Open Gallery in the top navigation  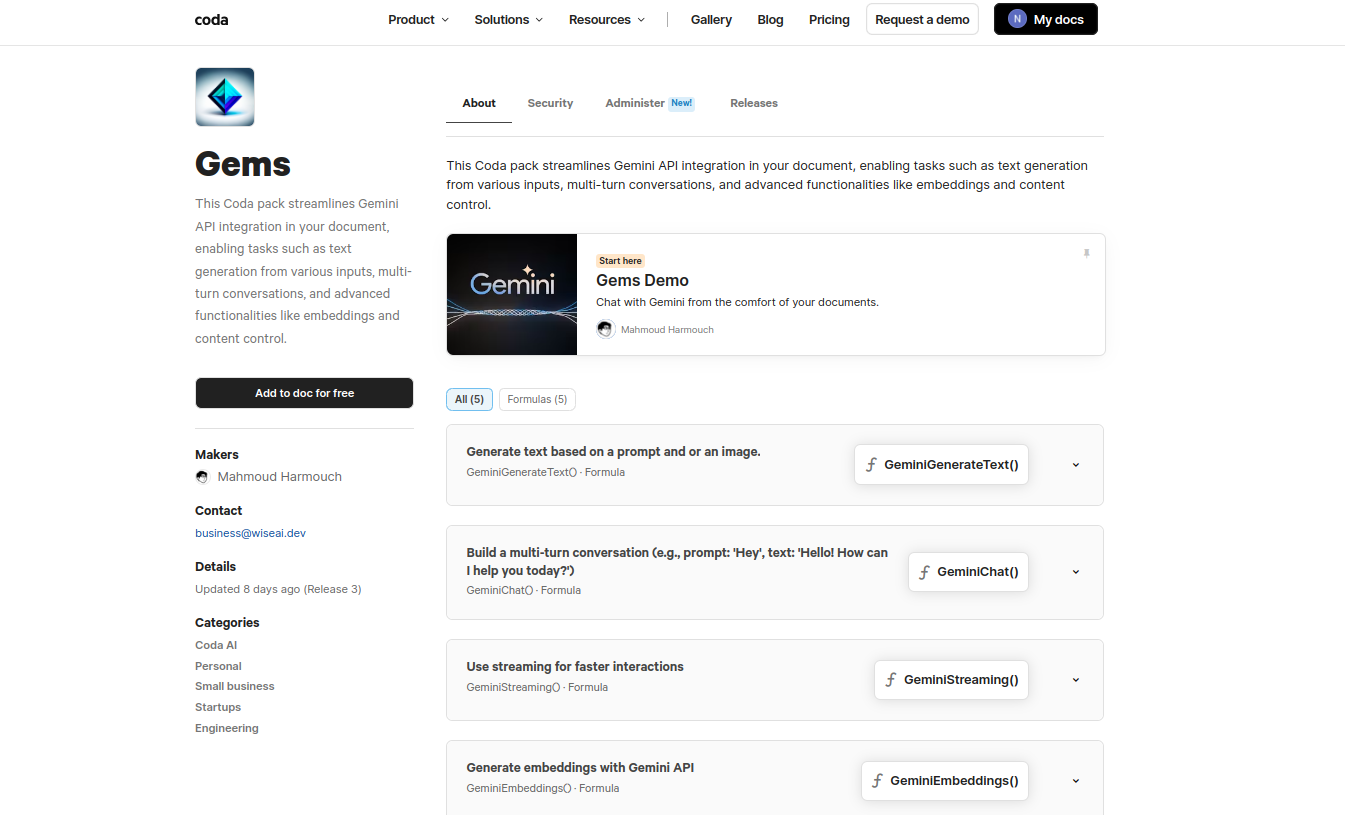tap(711, 19)
